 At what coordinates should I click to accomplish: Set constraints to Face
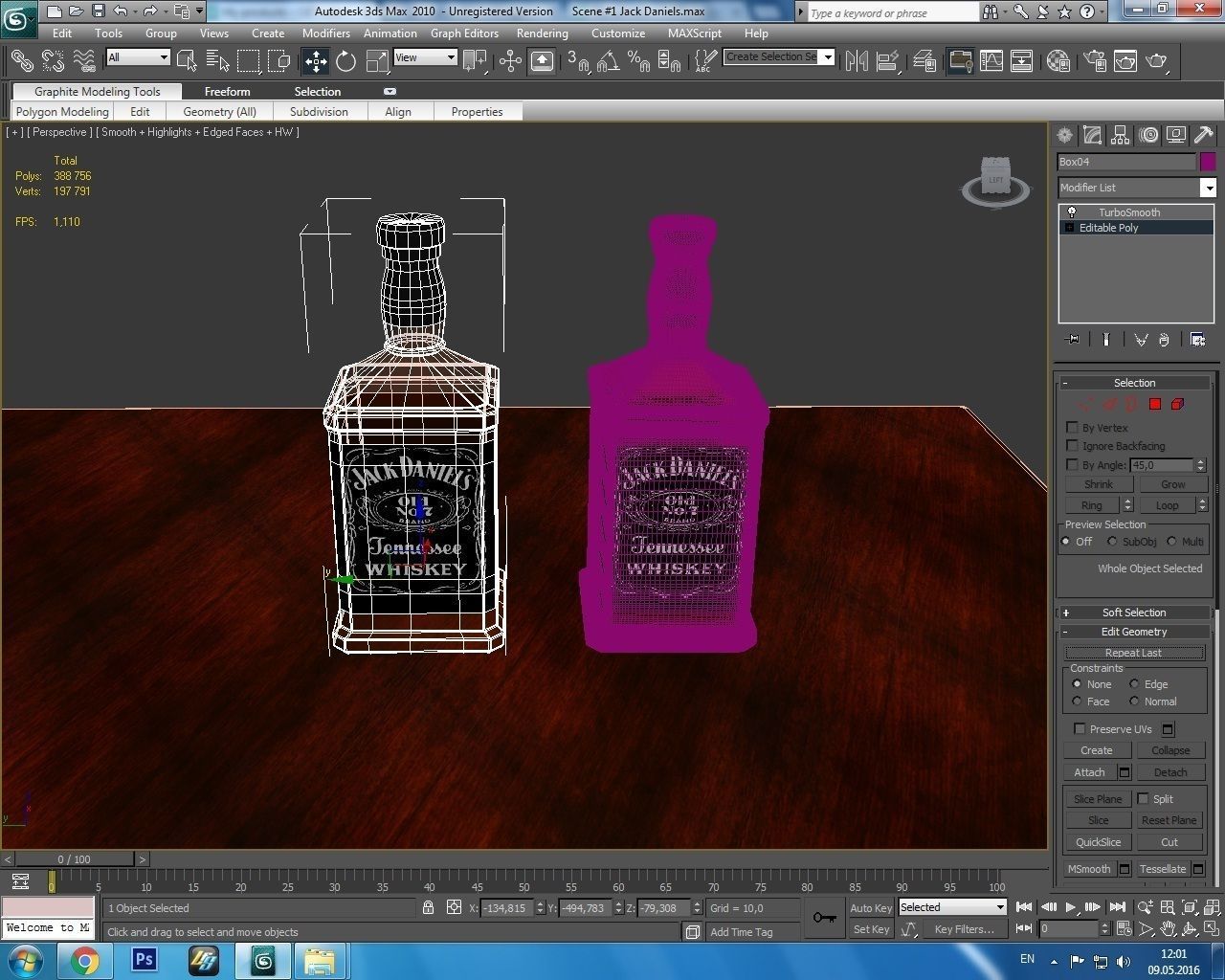pos(1077,702)
